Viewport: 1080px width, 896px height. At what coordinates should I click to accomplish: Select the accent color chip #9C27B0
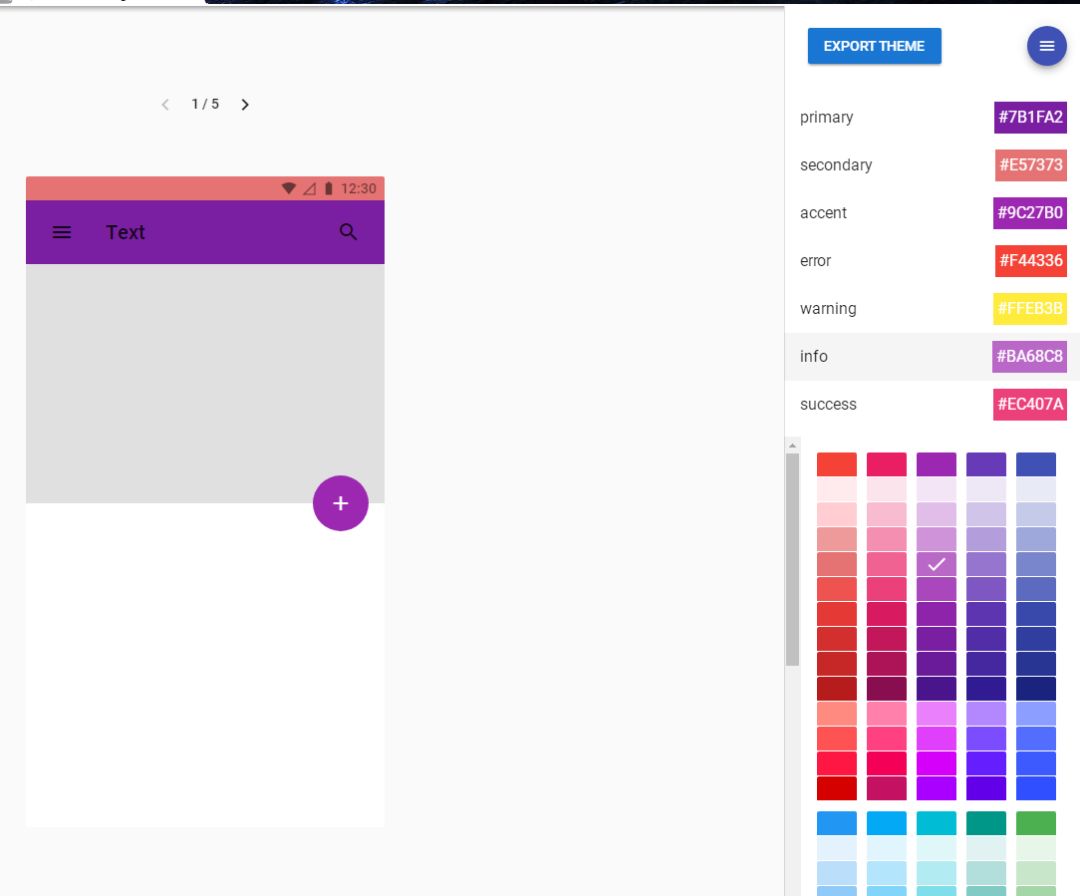pos(1030,213)
